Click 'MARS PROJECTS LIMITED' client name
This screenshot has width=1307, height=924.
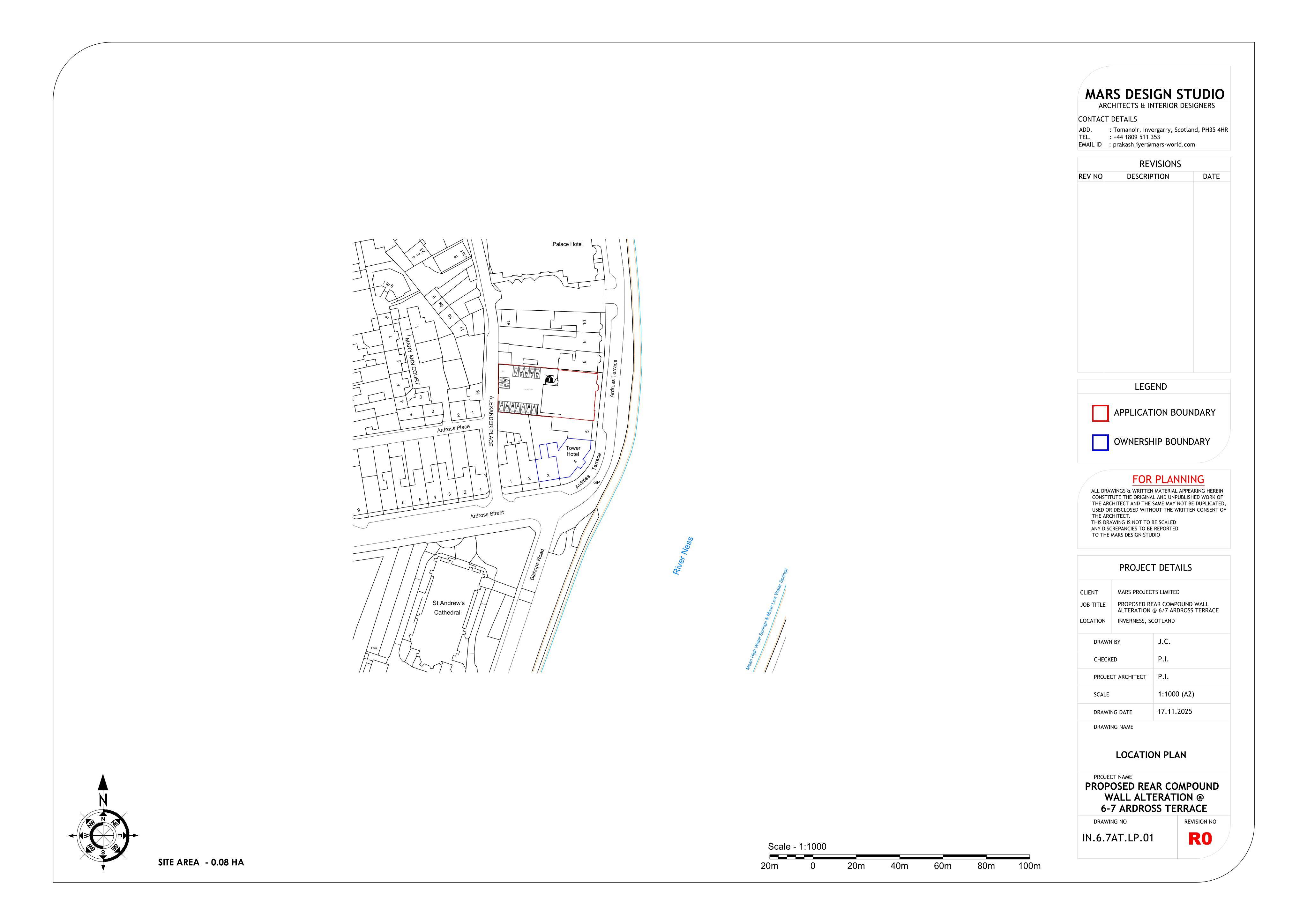pos(1148,592)
